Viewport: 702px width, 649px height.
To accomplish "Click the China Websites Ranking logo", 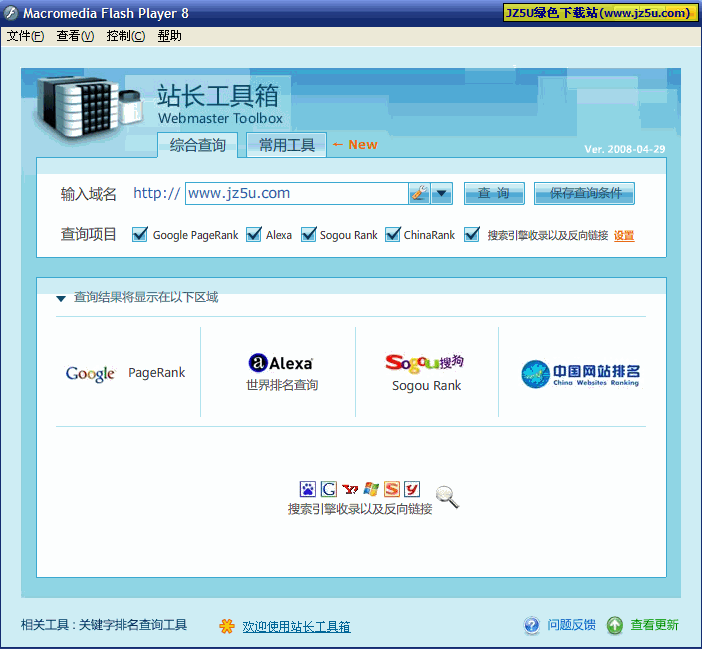I will click(x=581, y=374).
